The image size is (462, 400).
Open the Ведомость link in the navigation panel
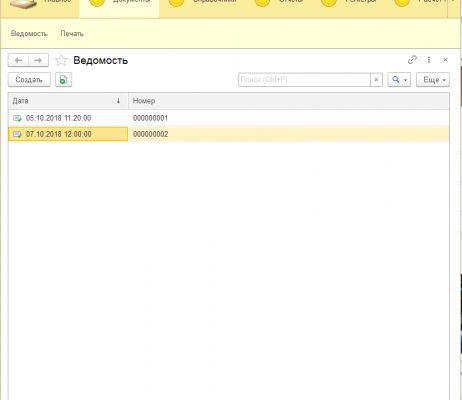[x=29, y=34]
